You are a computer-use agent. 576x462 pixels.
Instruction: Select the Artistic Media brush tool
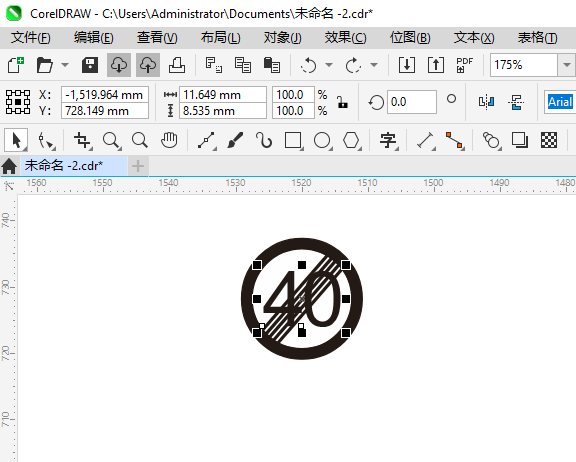235,140
